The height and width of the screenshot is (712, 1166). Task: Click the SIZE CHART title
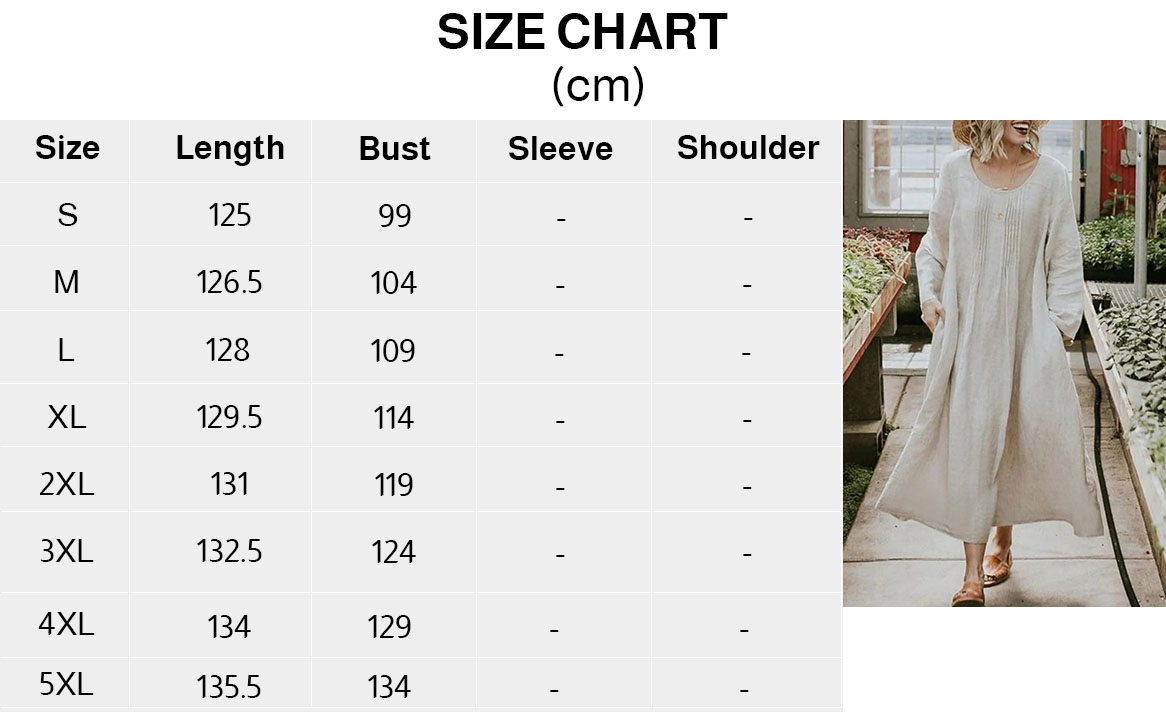582,33
